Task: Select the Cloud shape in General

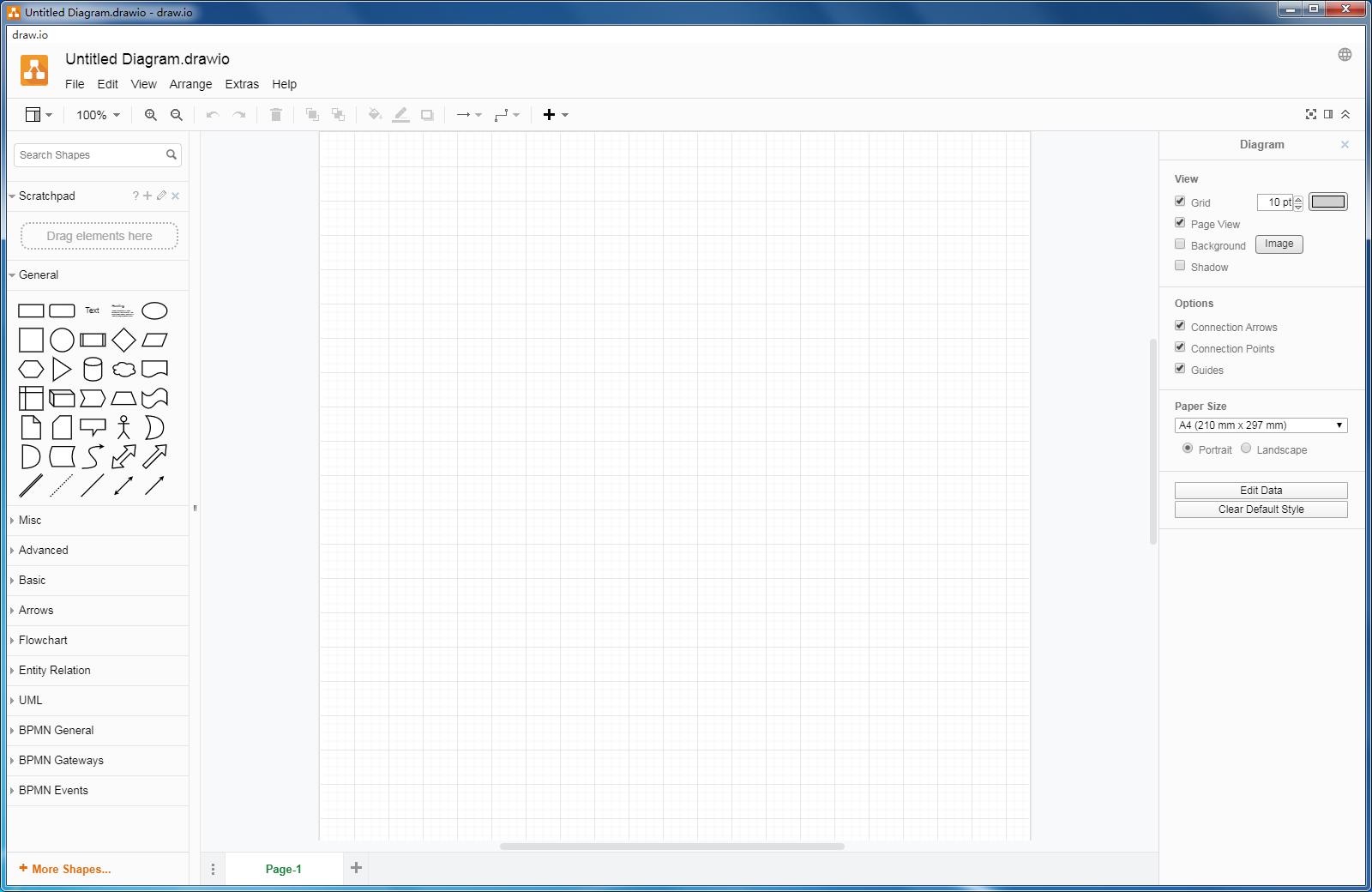Action: click(123, 370)
